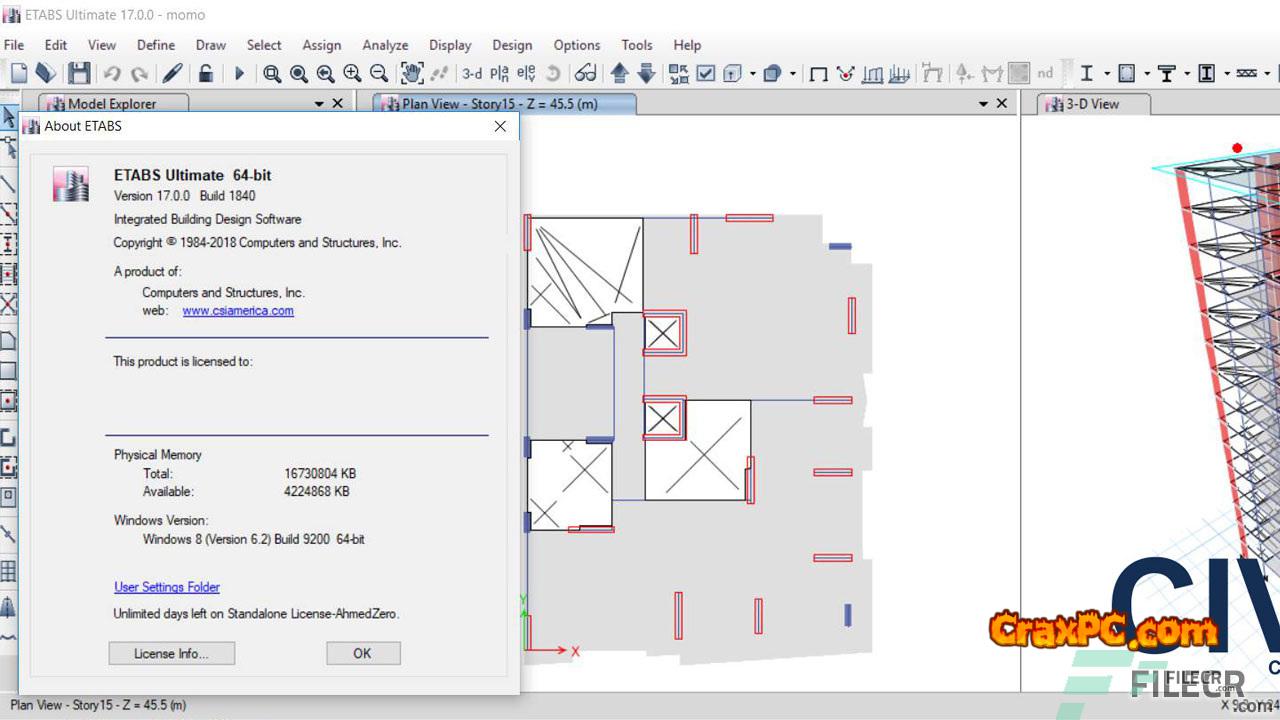Open the Plan View window dropdown arrow

(983, 104)
